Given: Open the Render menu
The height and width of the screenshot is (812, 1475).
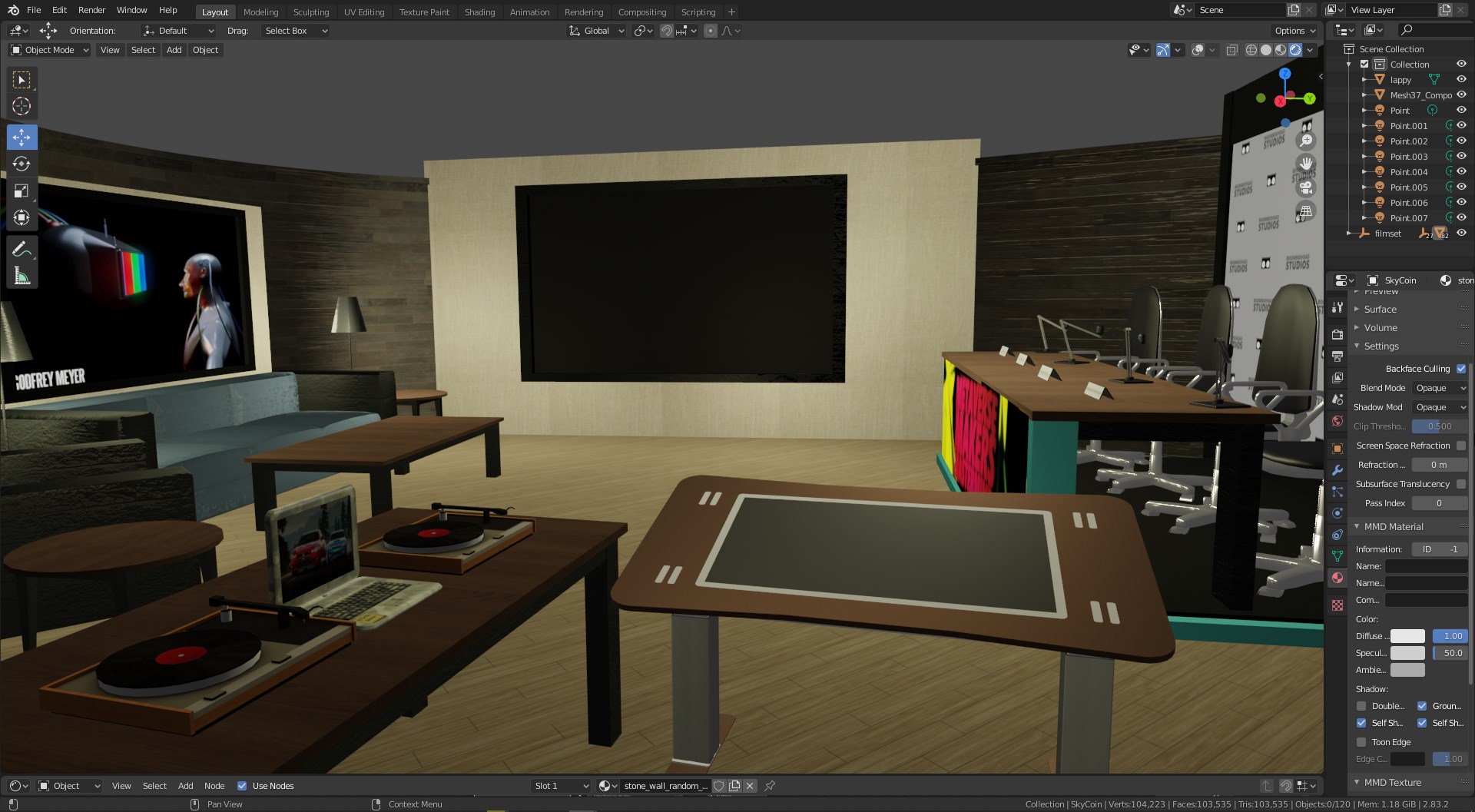Looking at the screenshot, I should click(91, 10).
